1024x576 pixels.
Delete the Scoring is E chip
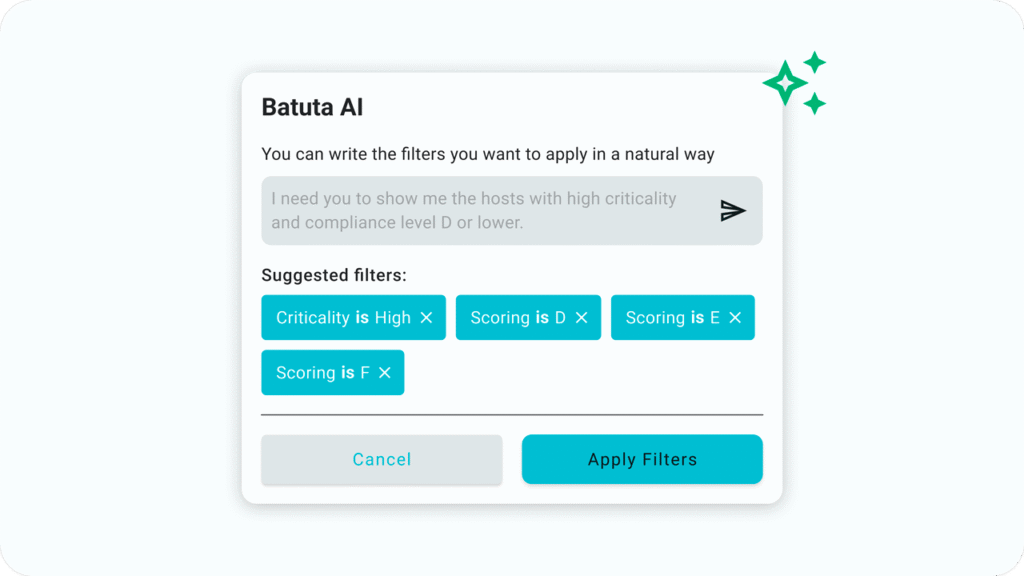coord(735,318)
